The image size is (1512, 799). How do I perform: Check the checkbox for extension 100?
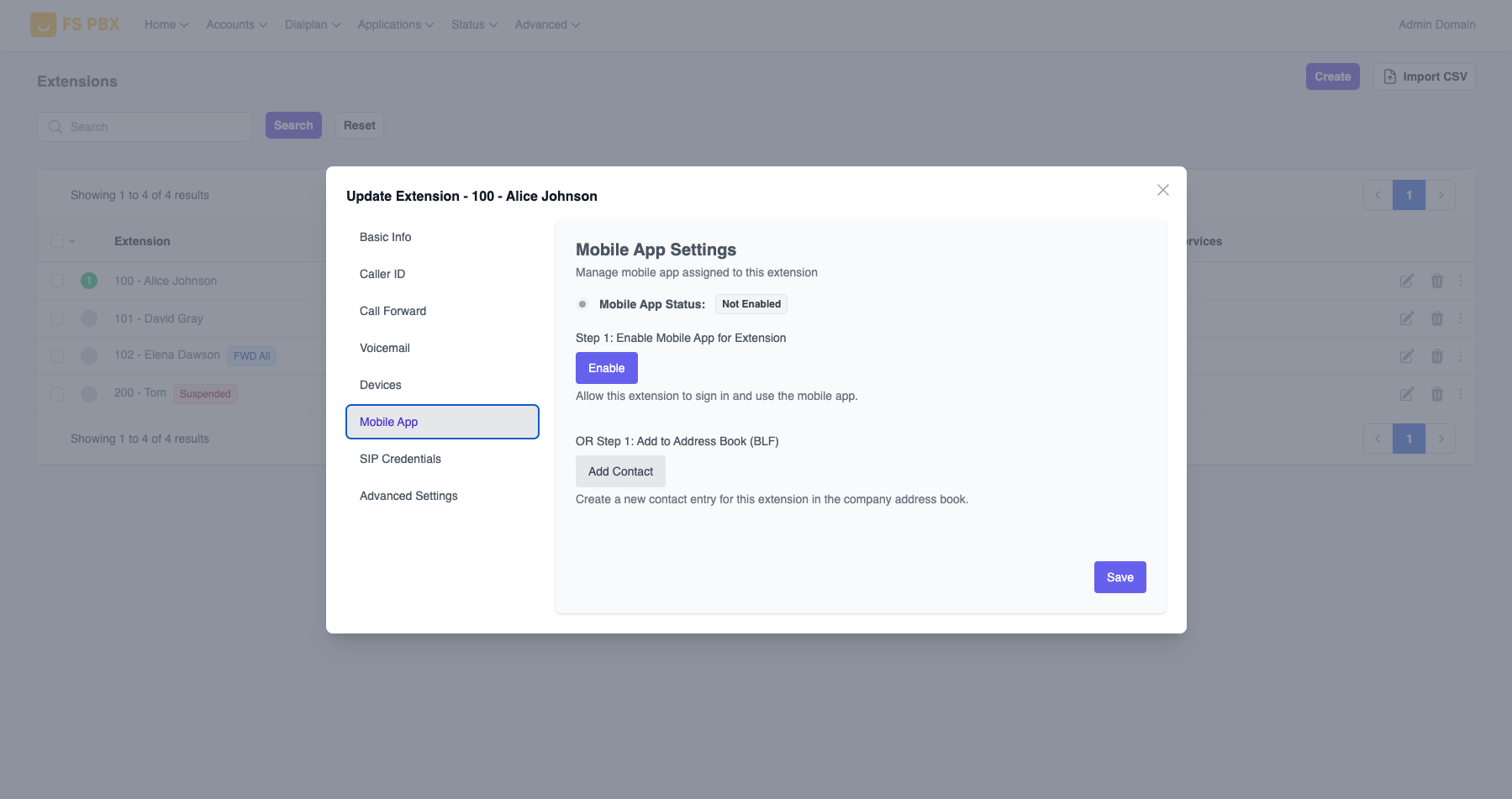tap(57, 281)
